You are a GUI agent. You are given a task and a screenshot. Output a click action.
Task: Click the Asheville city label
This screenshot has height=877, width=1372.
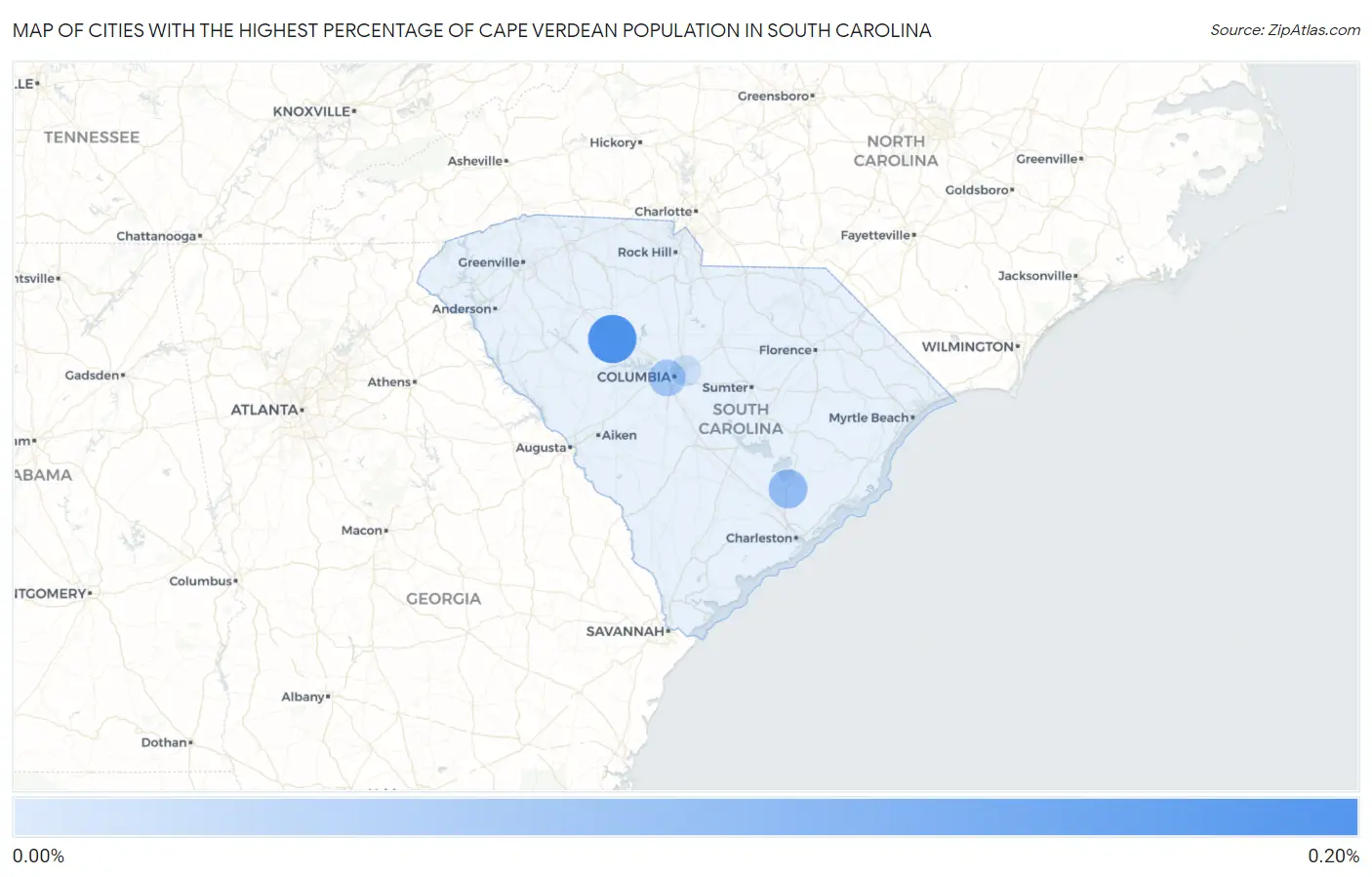pyautogui.click(x=475, y=161)
